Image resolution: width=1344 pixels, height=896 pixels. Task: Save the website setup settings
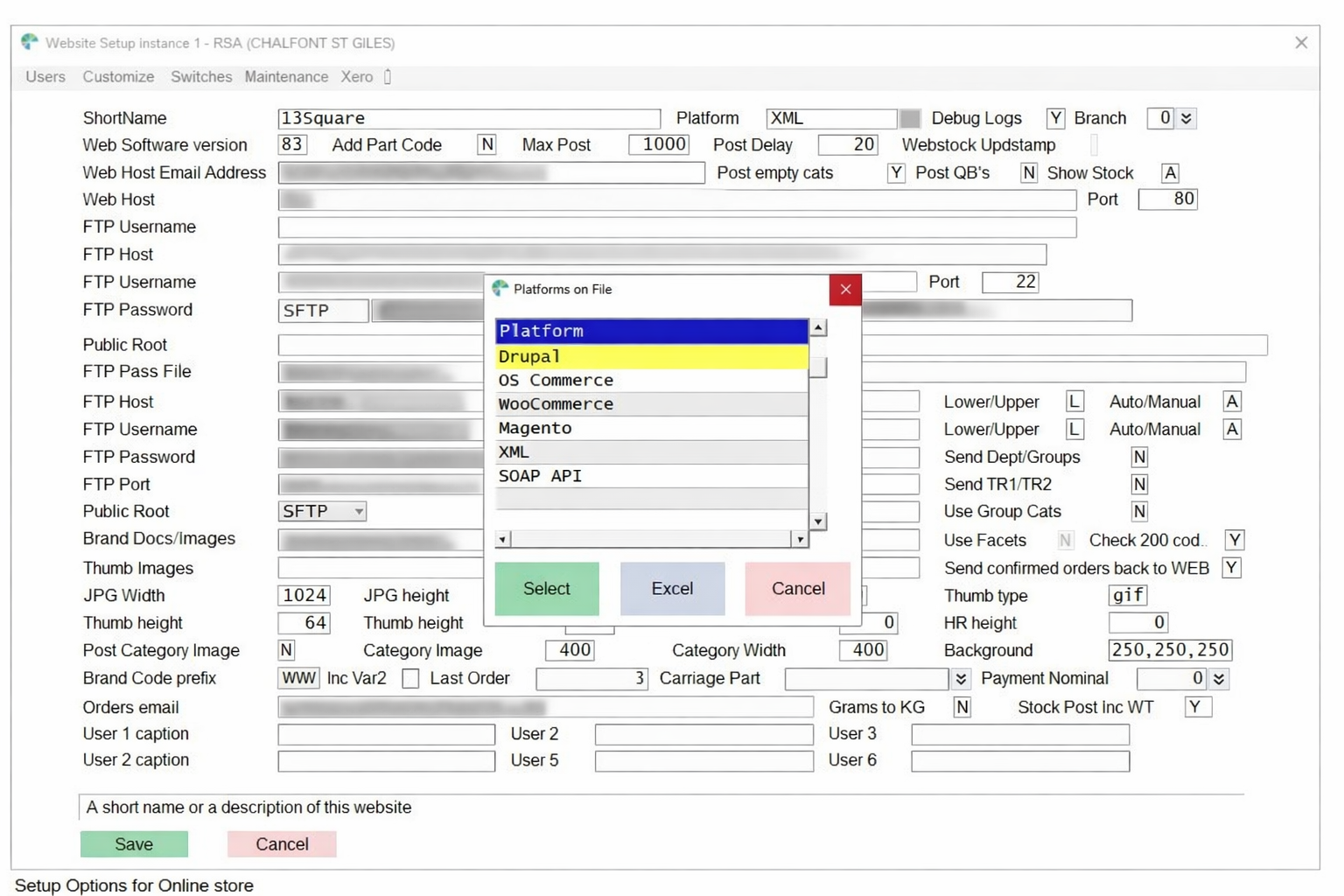tap(134, 843)
